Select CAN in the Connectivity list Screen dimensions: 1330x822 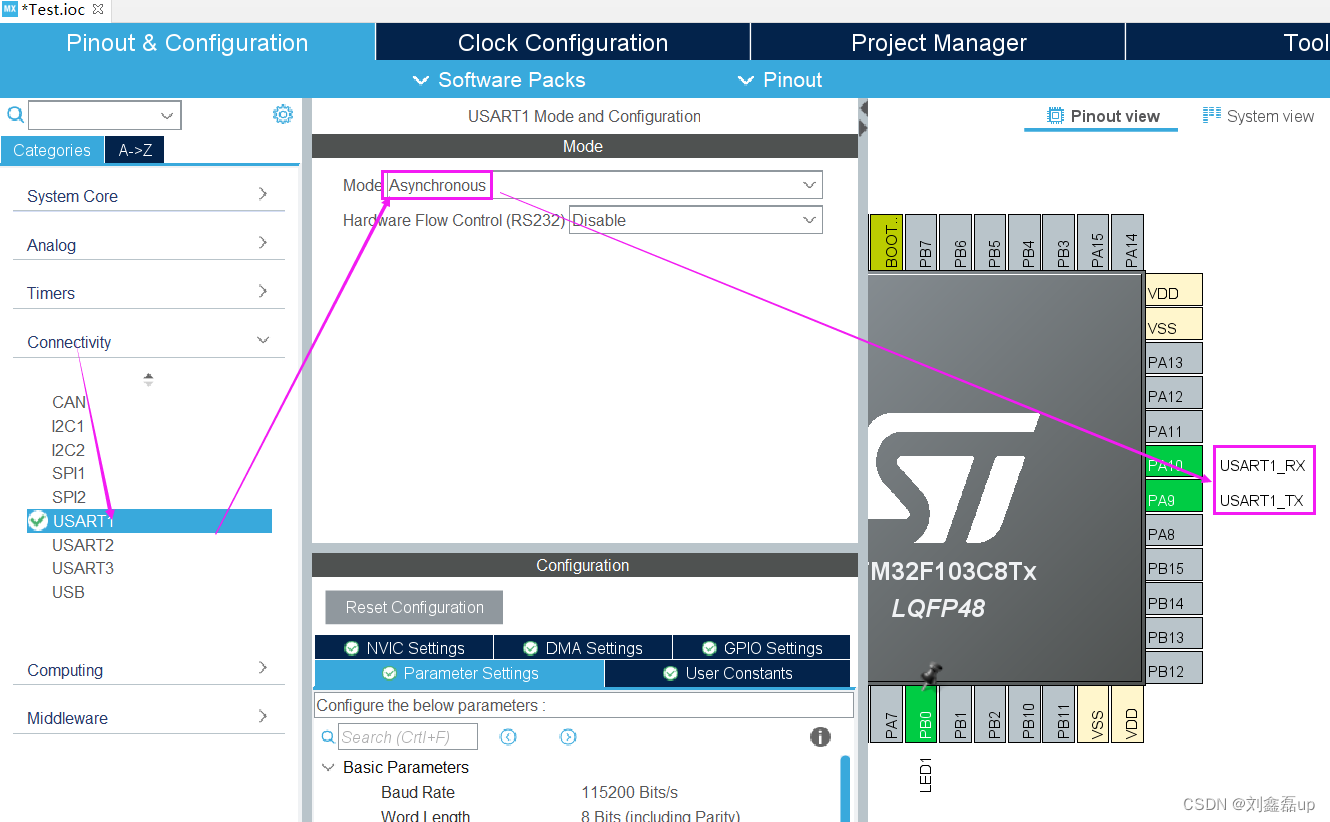pyautogui.click(x=69, y=402)
